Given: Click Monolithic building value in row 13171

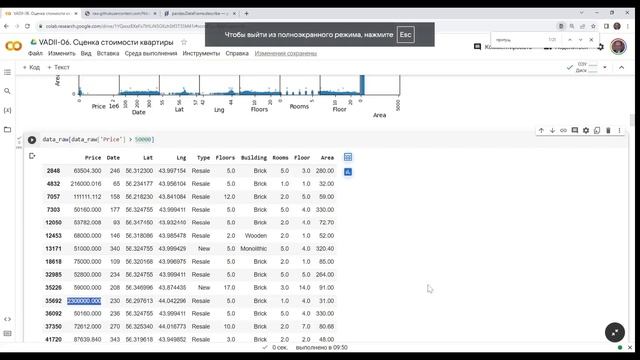Looking at the screenshot, I should coord(253,249).
